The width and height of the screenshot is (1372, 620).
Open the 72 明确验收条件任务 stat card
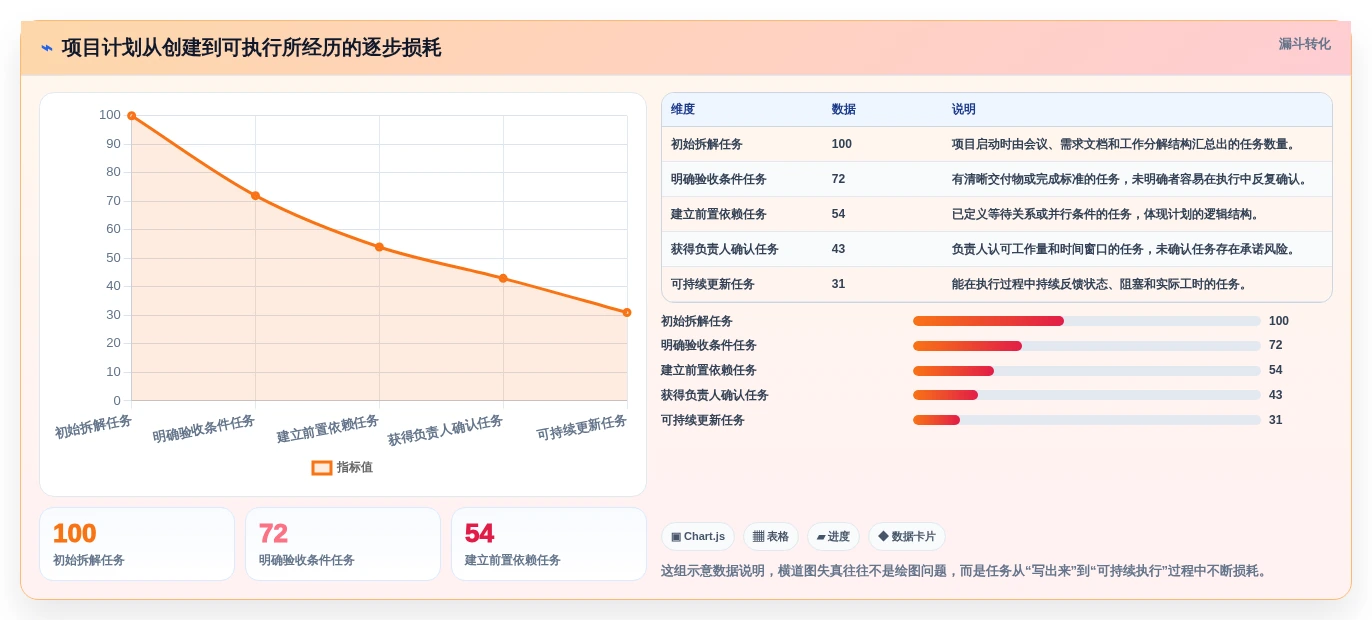point(343,544)
